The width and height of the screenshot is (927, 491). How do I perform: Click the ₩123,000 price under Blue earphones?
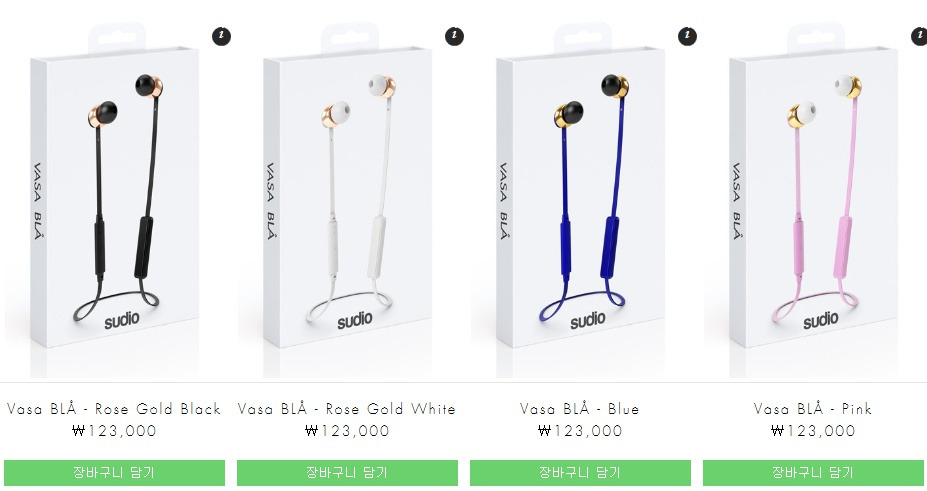coord(580,431)
